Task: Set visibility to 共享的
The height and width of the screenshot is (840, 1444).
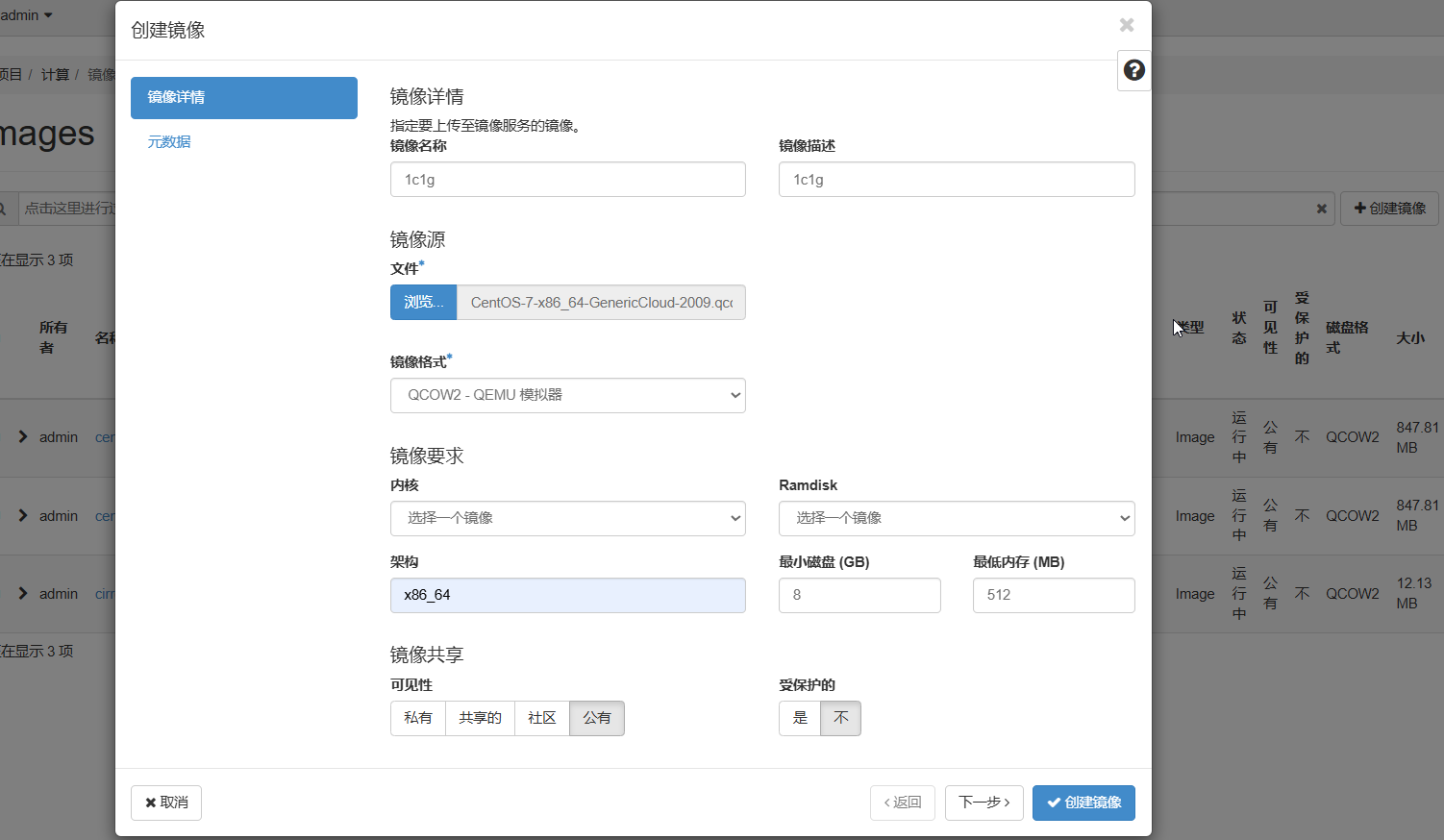Action: [x=481, y=718]
